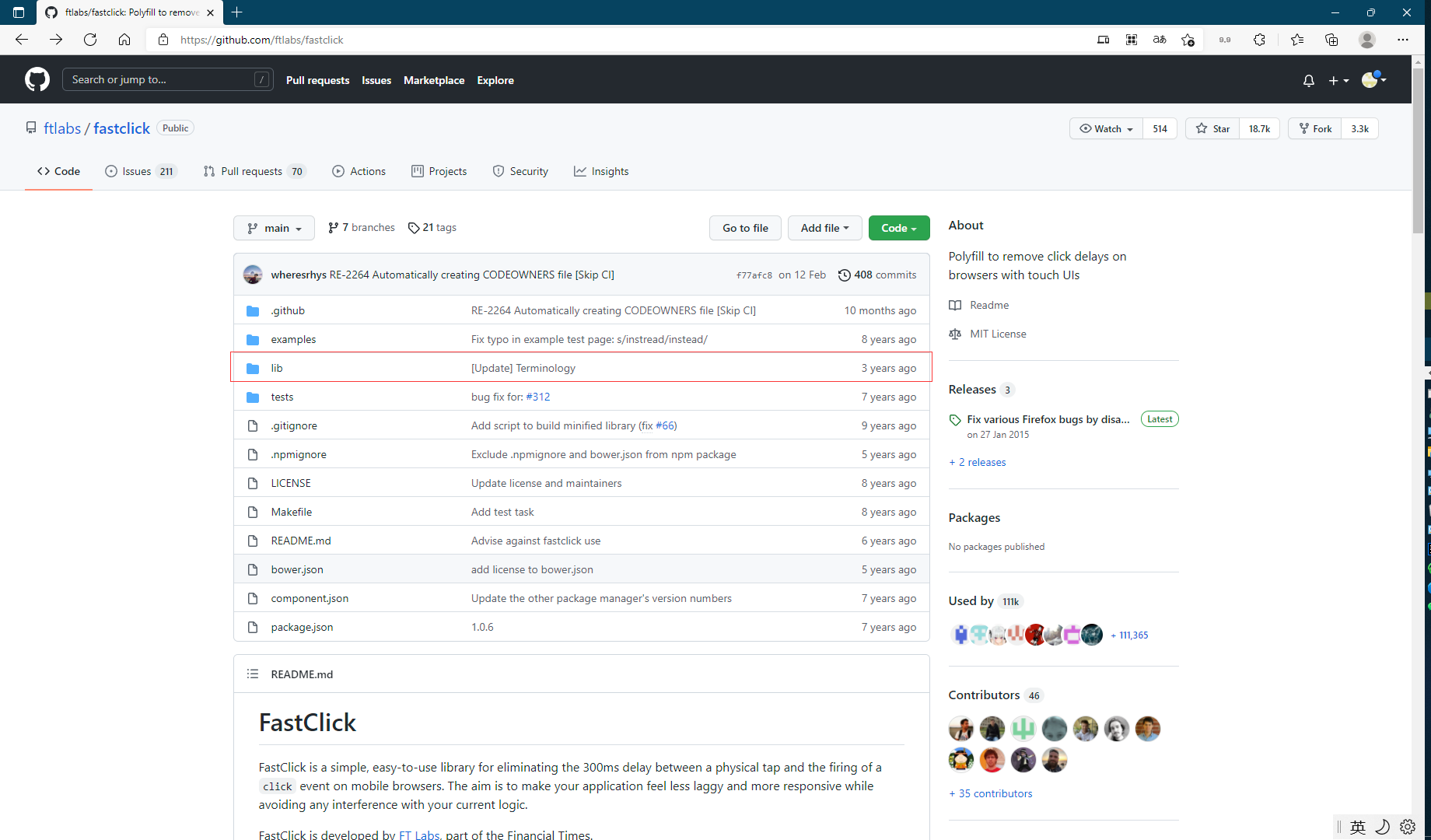Switch to the Security tab
The width and height of the screenshot is (1431, 840).
[x=520, y=171]
